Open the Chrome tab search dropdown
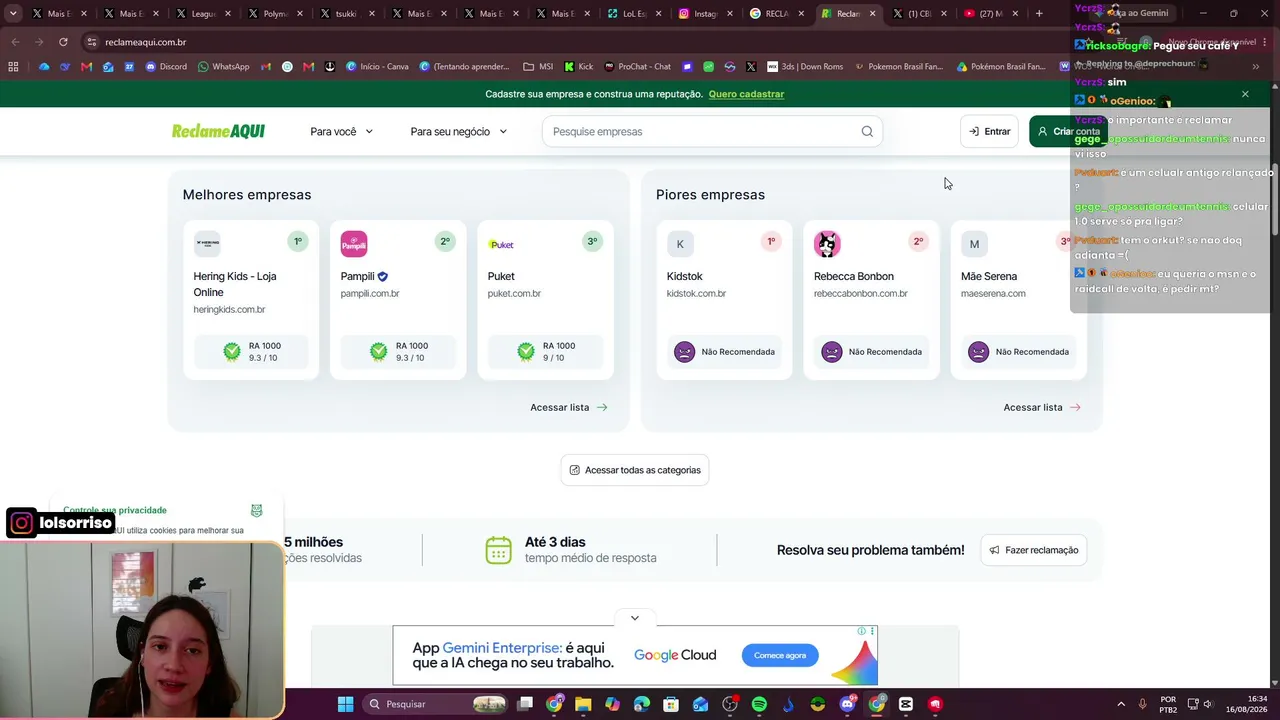1280x720 pixels. pos(13,14)
